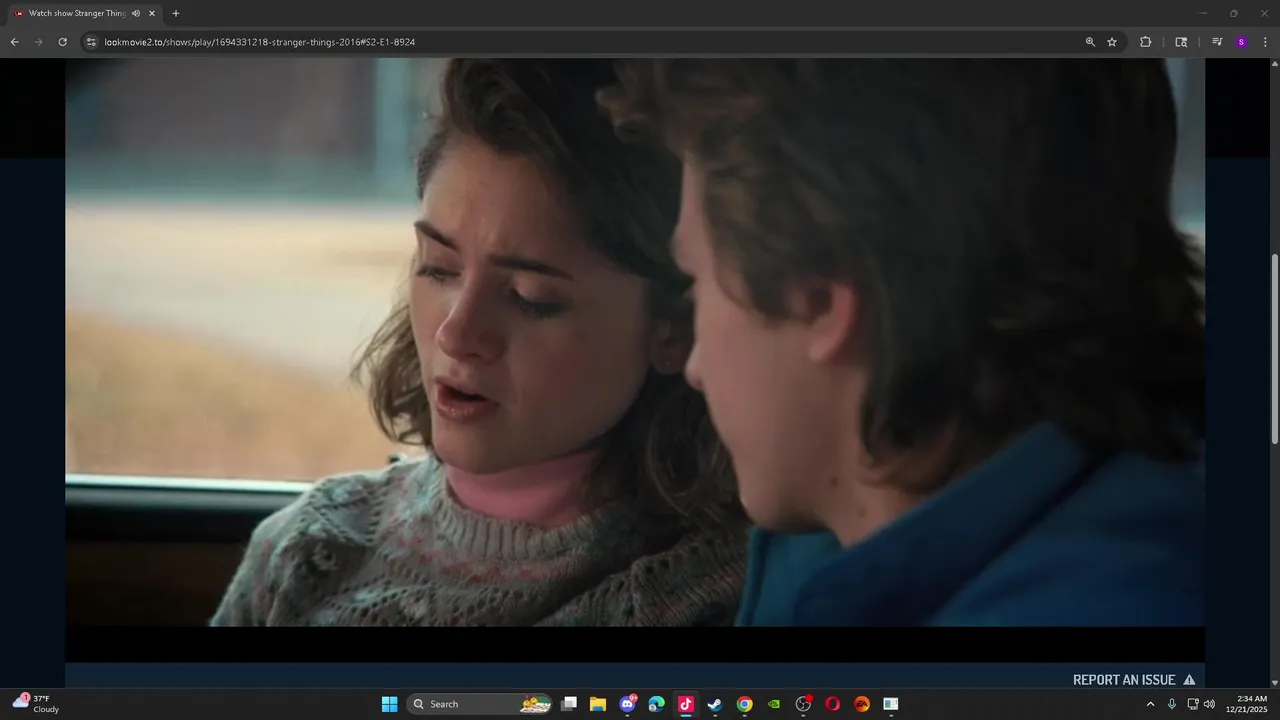Viewport: 1280px width, 720px height.
Task: Open the purple S profile avatar
Action: coord(1241,42)
